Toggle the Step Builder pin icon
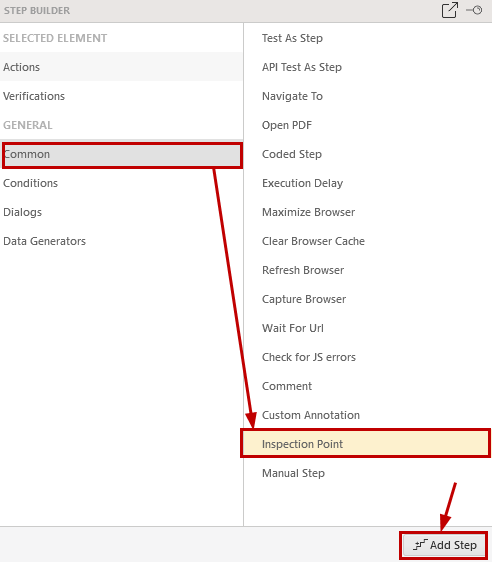Screen dimensions: 492x562 474,10
